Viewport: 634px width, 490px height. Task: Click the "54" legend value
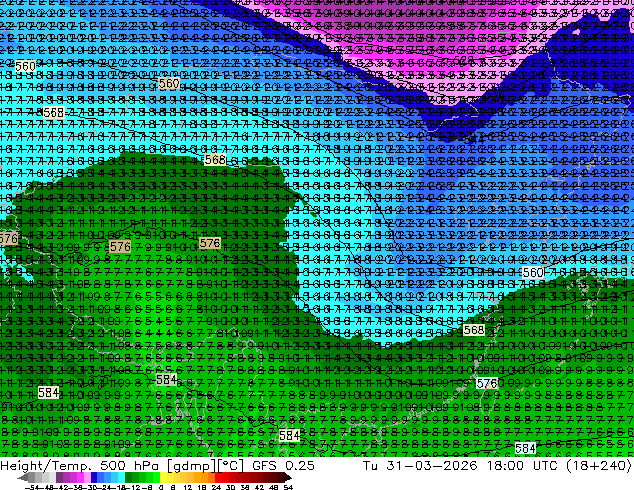point(288,487)
